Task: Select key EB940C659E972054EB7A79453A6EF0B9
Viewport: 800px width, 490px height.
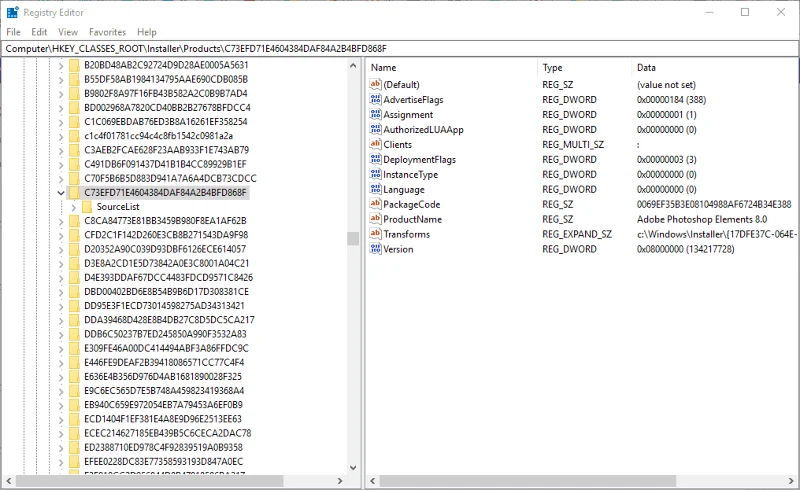Action: 163,405
